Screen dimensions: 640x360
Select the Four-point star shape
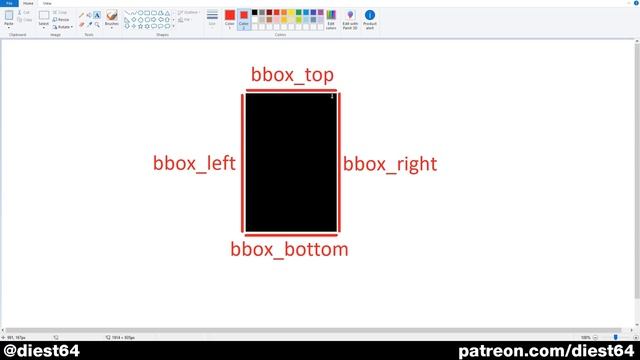coord(133,26)
